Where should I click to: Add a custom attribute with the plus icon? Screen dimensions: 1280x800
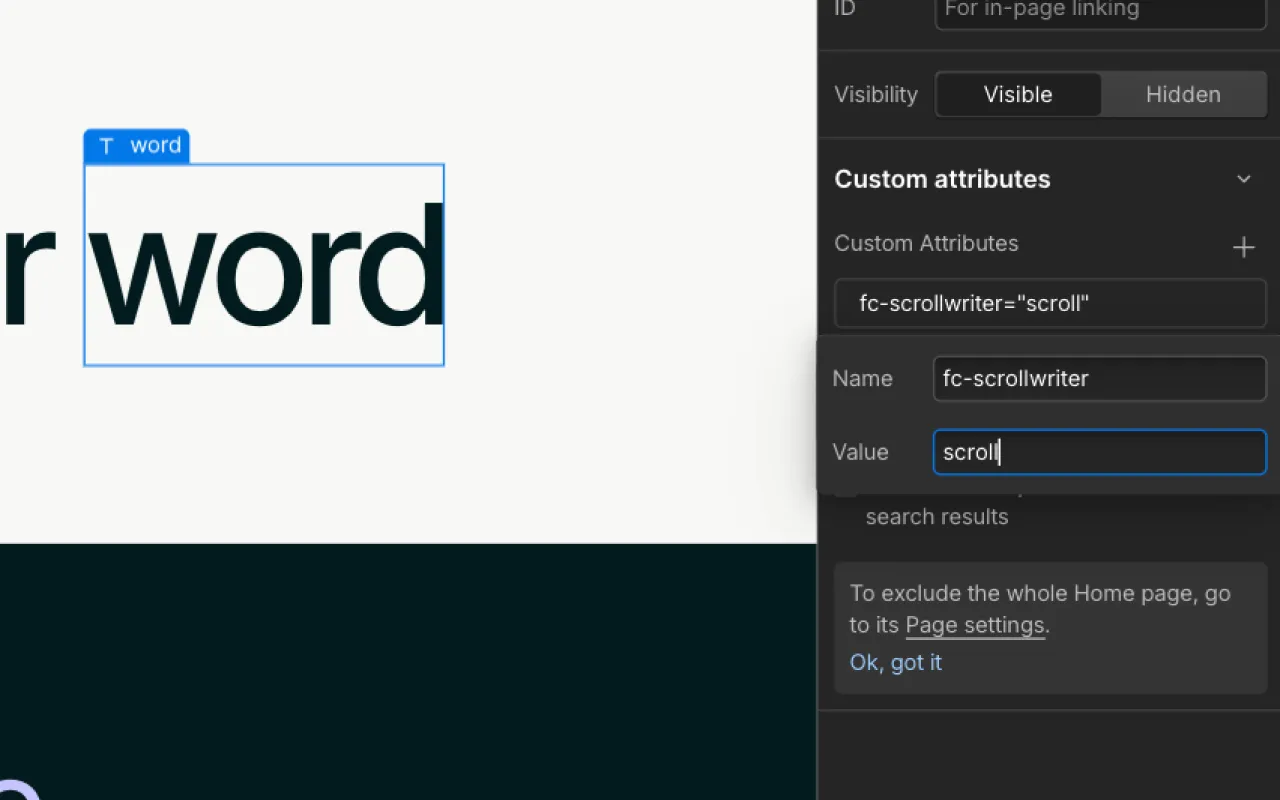point(1243,247)
